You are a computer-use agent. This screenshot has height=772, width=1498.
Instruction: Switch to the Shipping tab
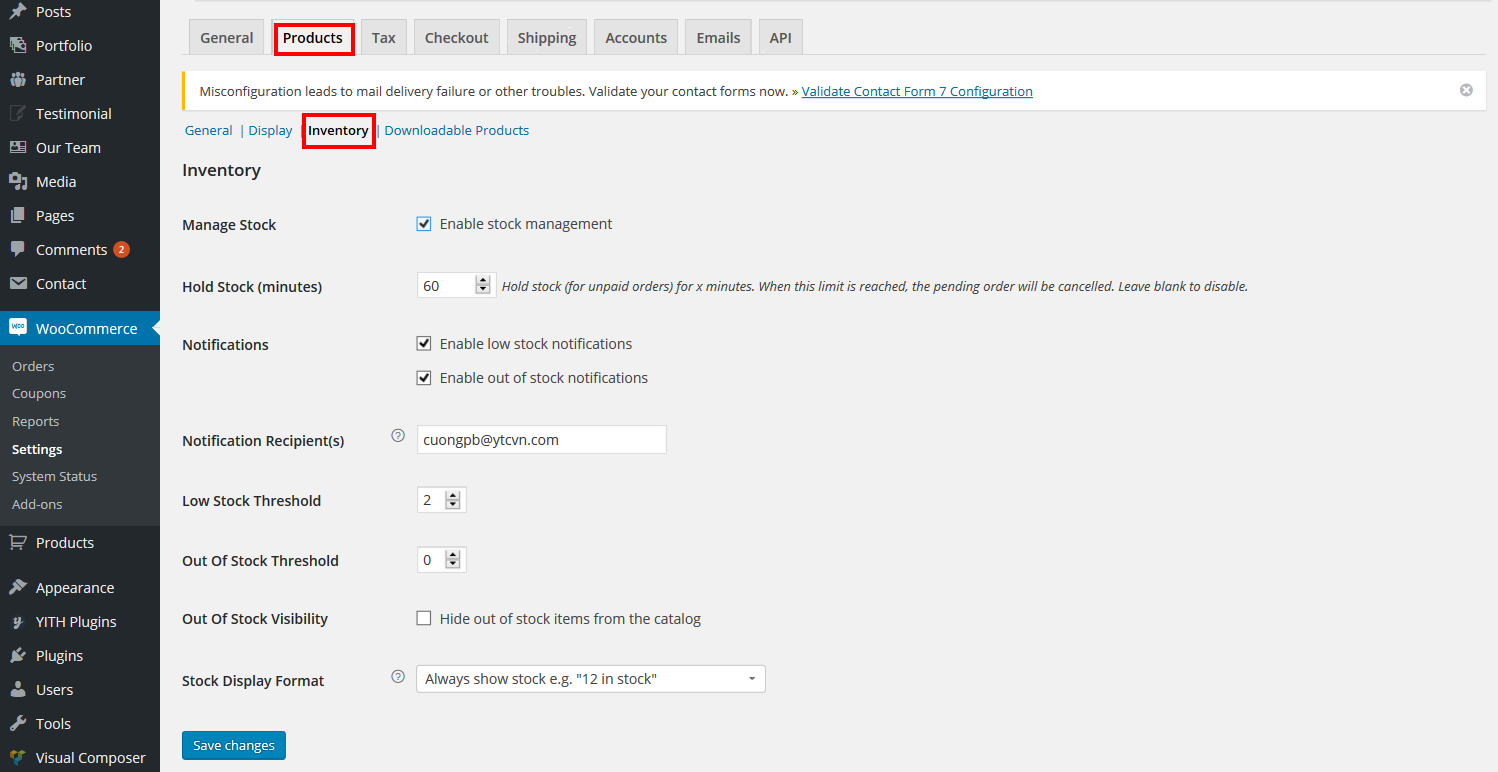point(546,38)
